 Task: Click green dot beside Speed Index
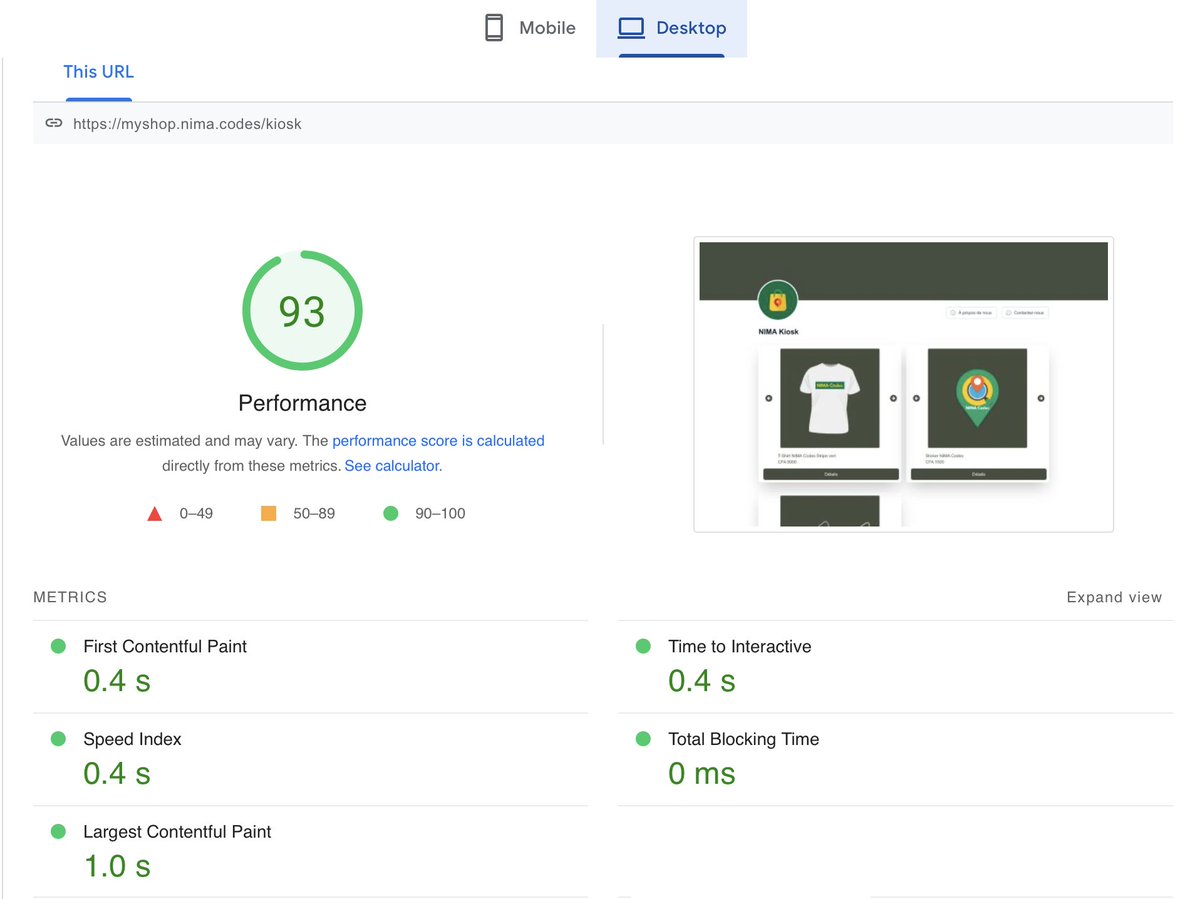click(x=58, y=739)
